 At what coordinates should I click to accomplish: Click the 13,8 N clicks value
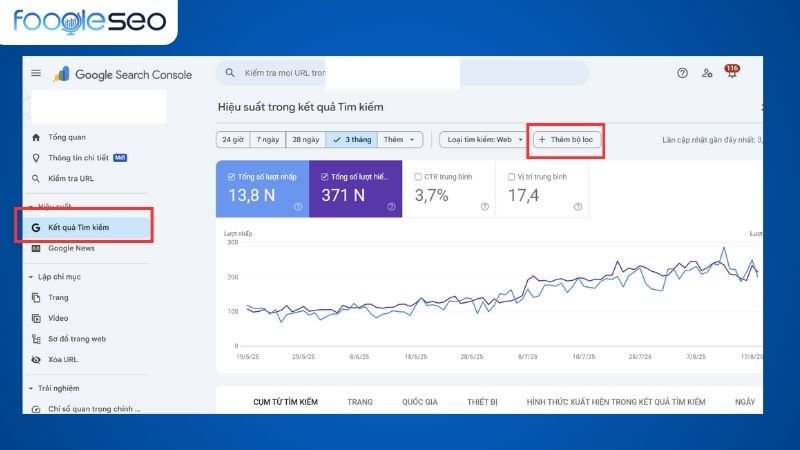point(252,195)
